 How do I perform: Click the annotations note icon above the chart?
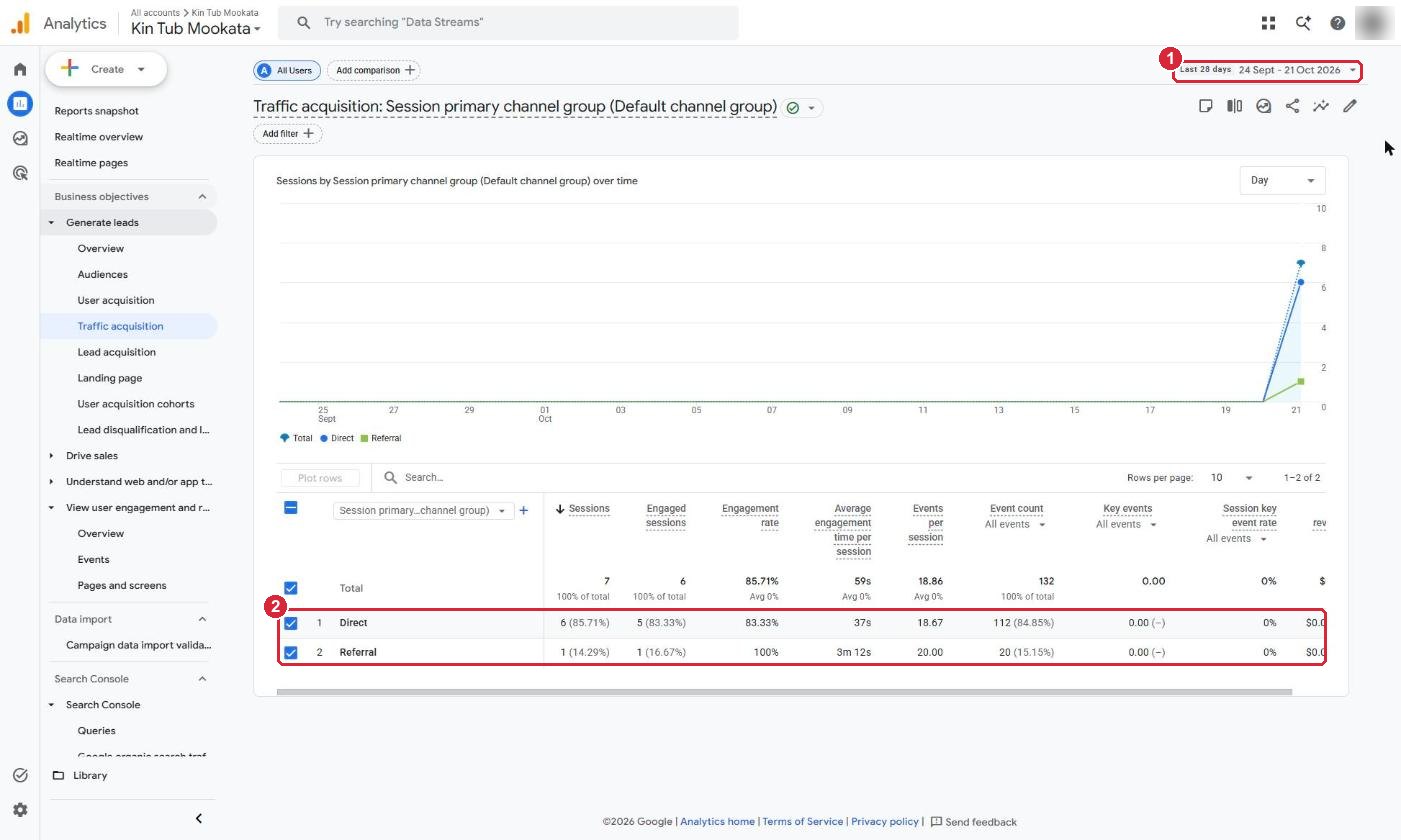(1206, 106)
